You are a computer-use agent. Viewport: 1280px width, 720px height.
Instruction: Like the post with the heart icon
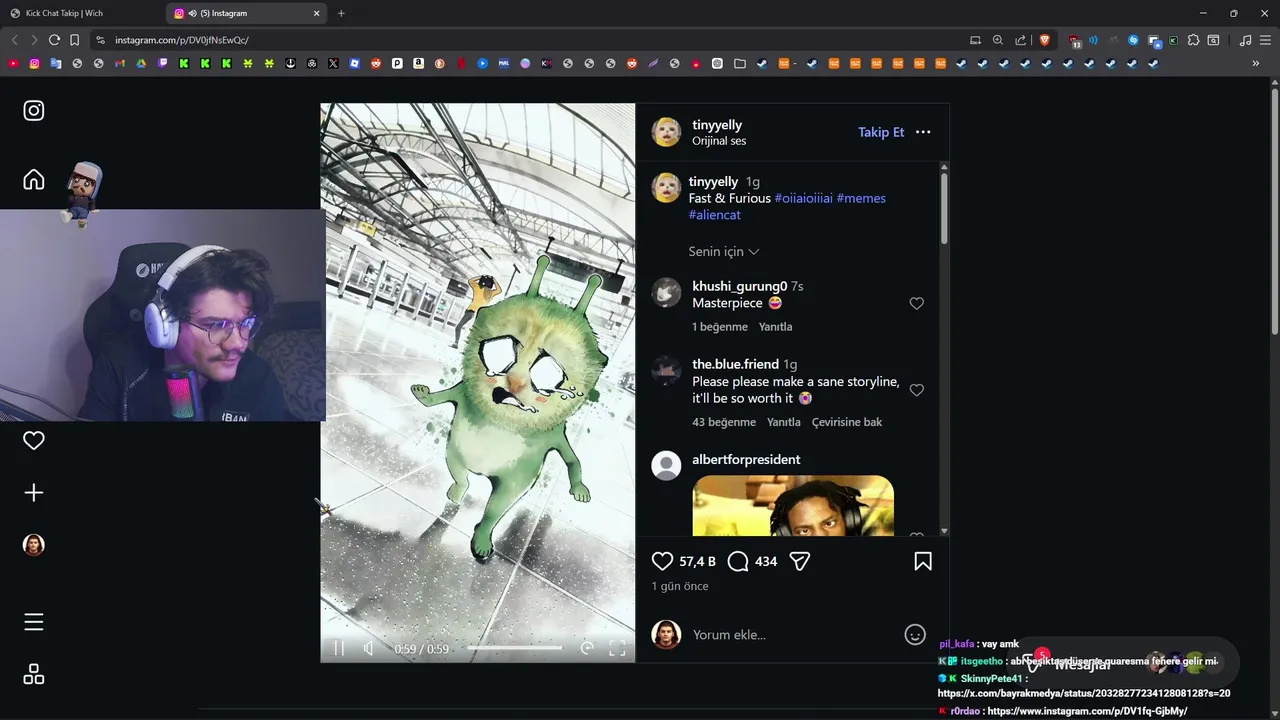662,562
